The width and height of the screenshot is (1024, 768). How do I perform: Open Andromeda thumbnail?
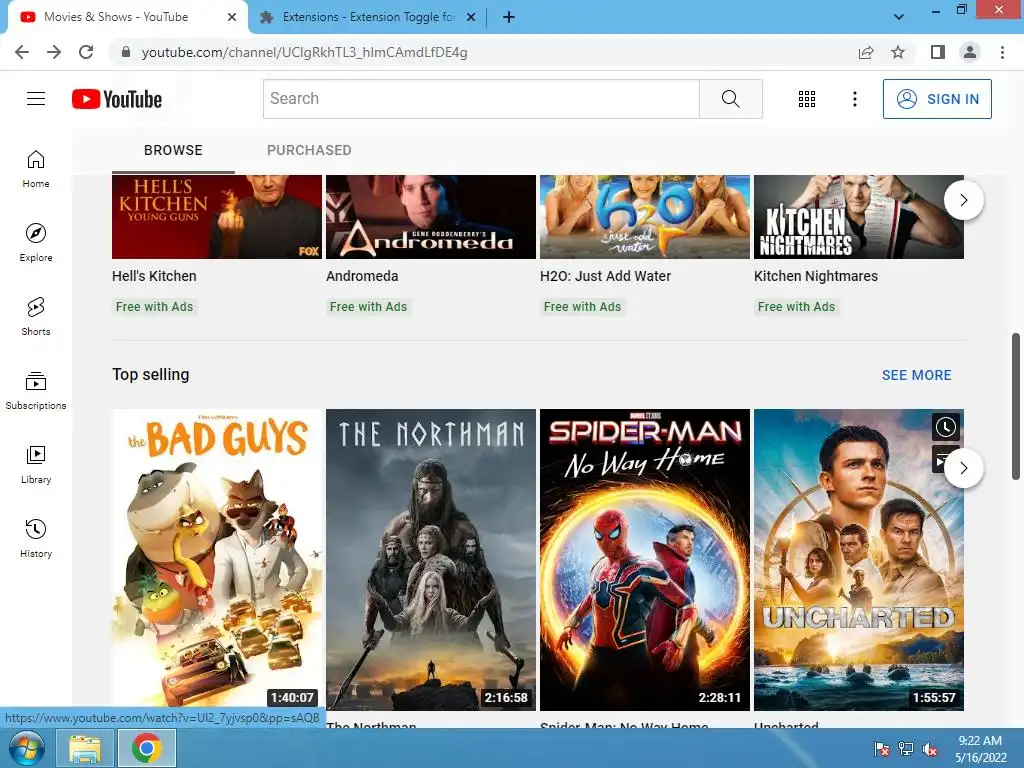click(x=431, y=217)
